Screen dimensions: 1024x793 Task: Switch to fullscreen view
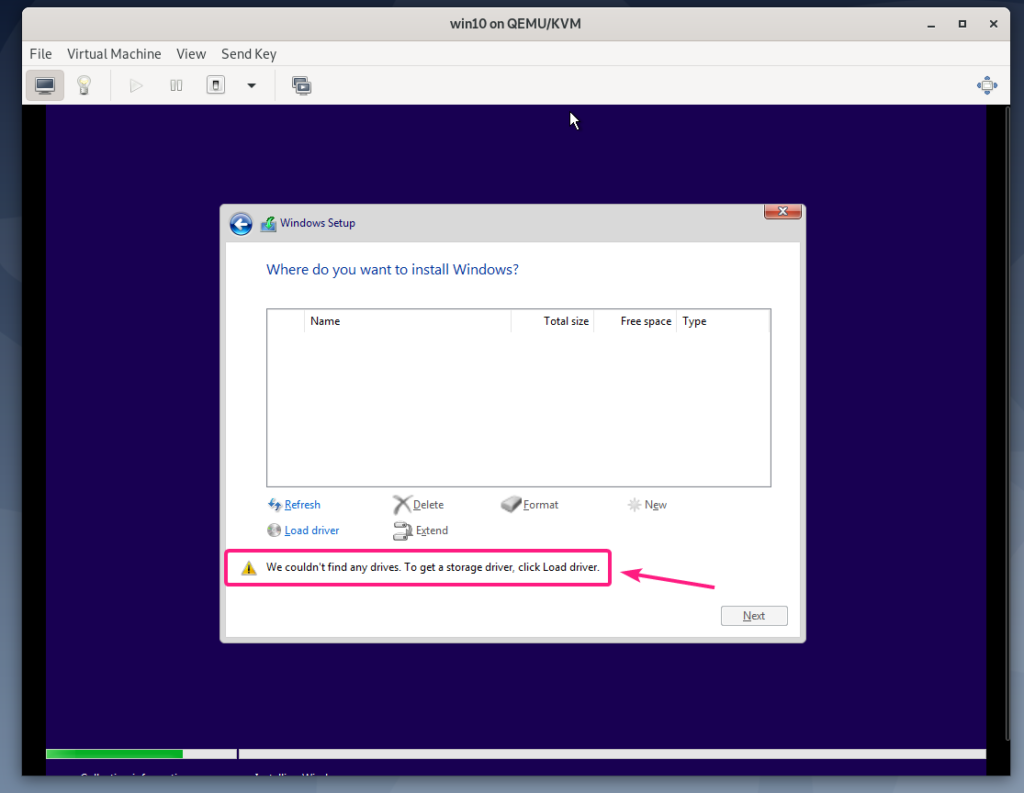986,86
